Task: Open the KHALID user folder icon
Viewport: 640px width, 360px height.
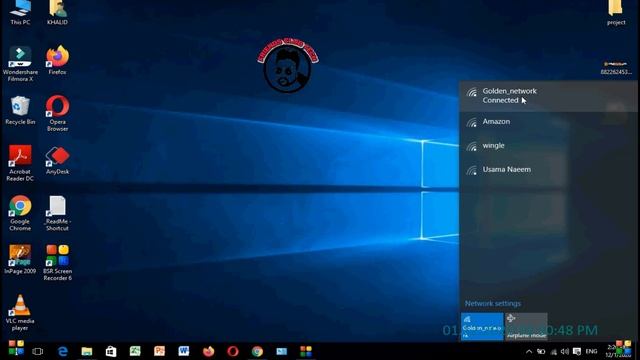Action: click(57, 12)
